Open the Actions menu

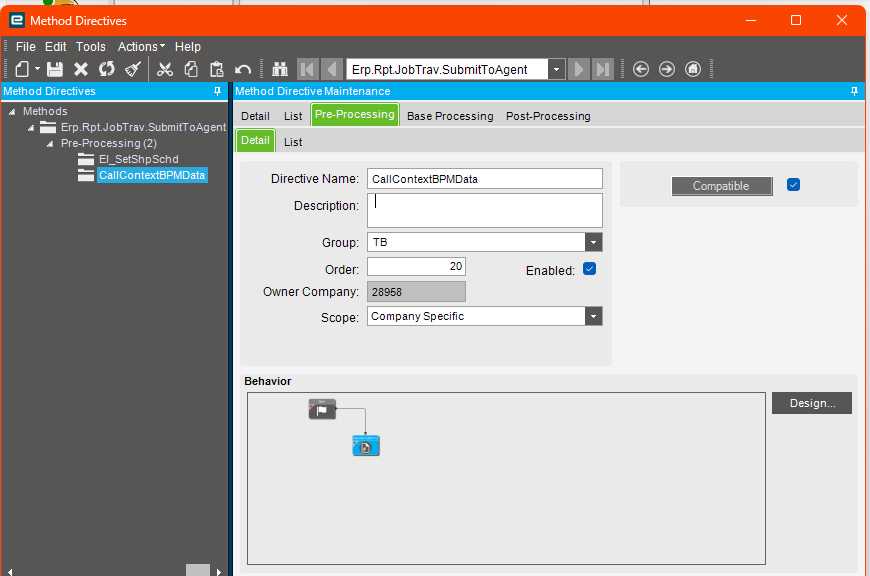tap(141, 47)
